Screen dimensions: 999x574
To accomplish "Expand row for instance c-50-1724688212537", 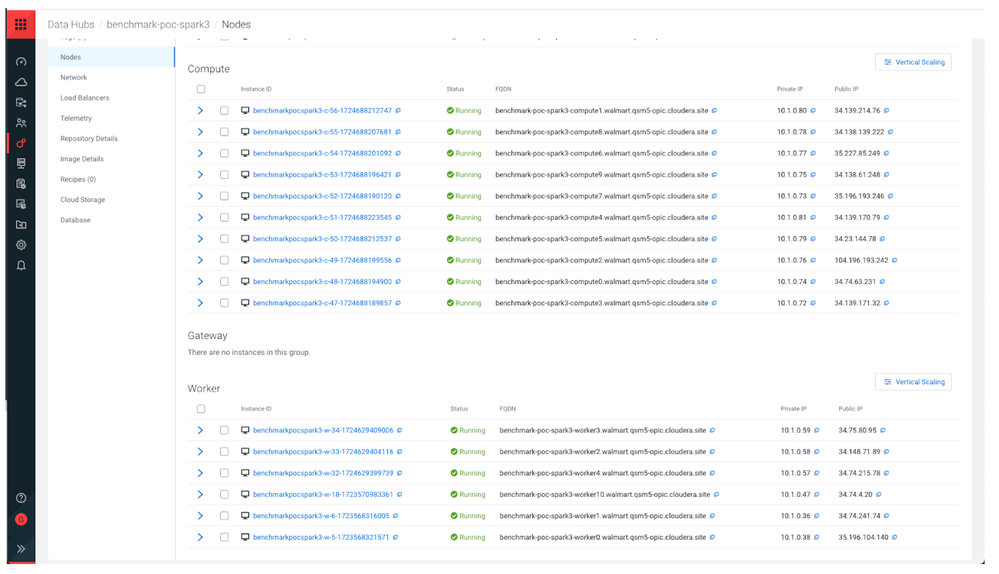I will point(200,239).
